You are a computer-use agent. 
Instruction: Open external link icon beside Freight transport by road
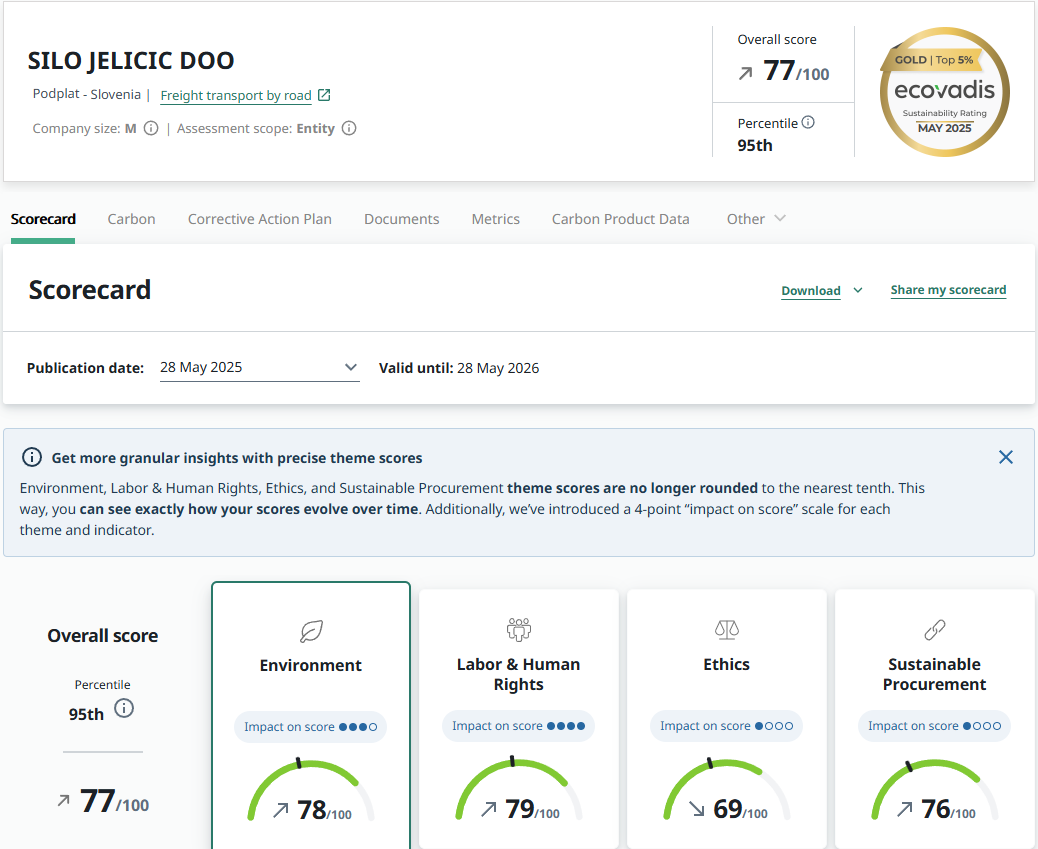coord(324,95)
